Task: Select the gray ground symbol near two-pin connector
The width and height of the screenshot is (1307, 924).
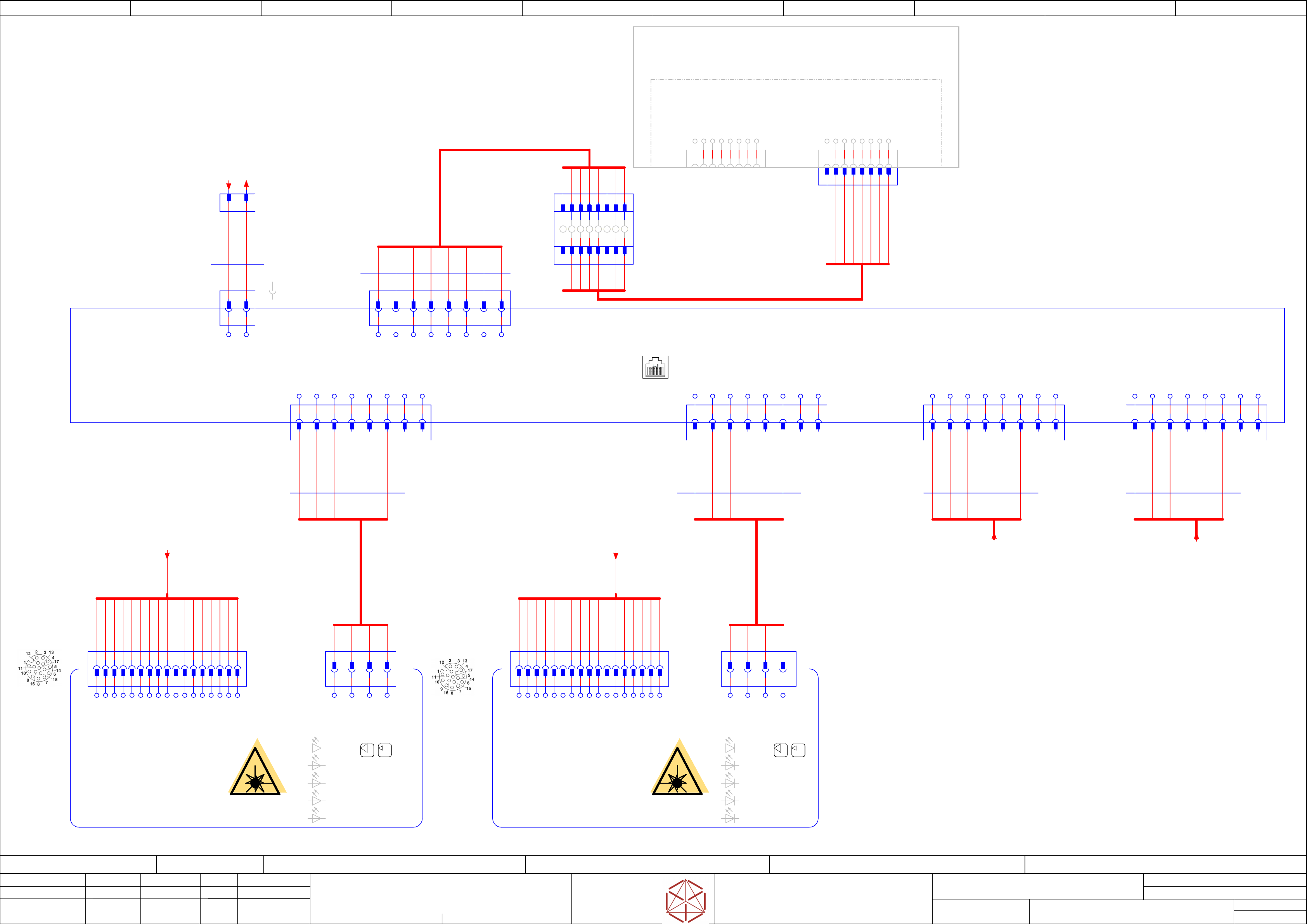Action: (x=273, y=291)
